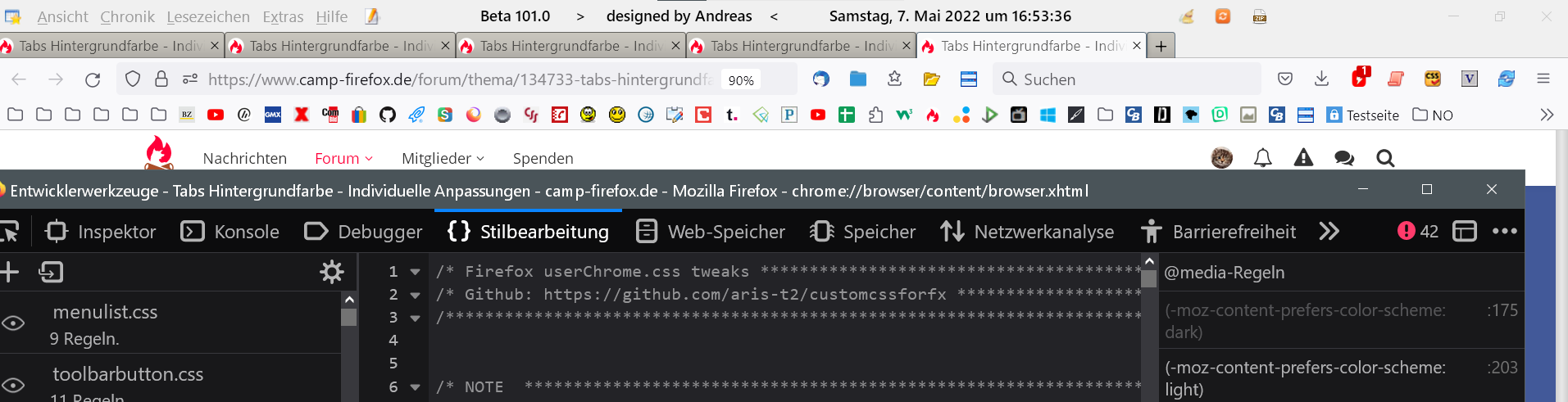
Task: Reload the current page
Action: point(93,79)
